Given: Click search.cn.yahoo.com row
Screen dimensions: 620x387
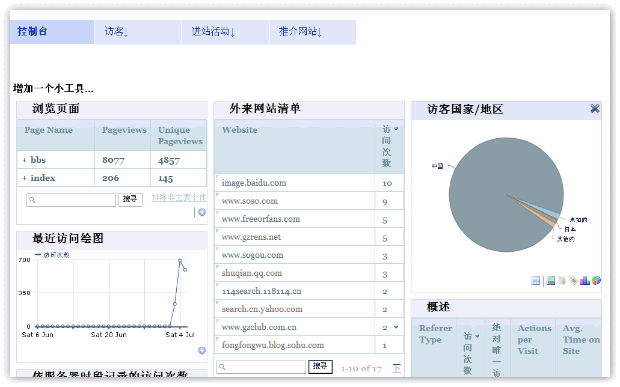Looking at the screenshot, I should pyautogui.click(x=309, y=309).
